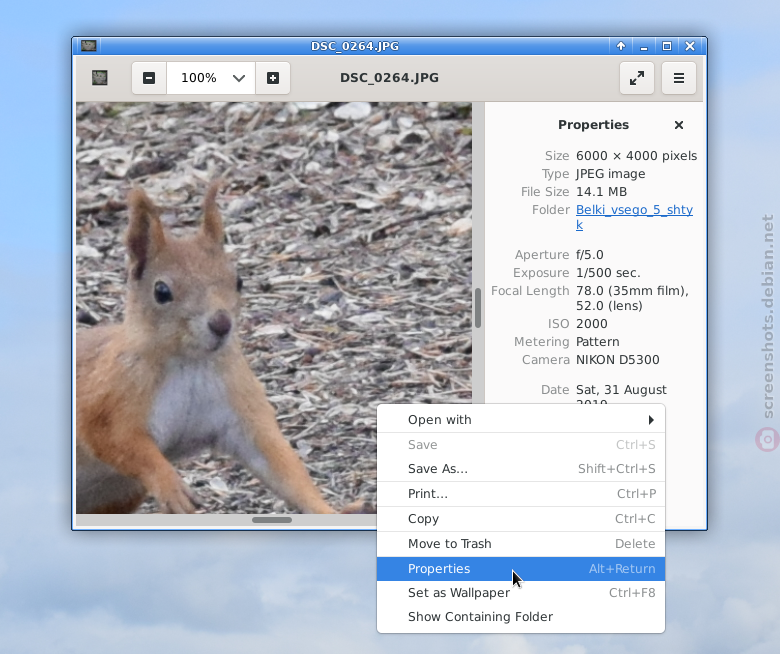Viewport: 780px width, 654px height.
Task: Click the '78.0 (35mm film)' focal length value
Action: click(632, 291)
